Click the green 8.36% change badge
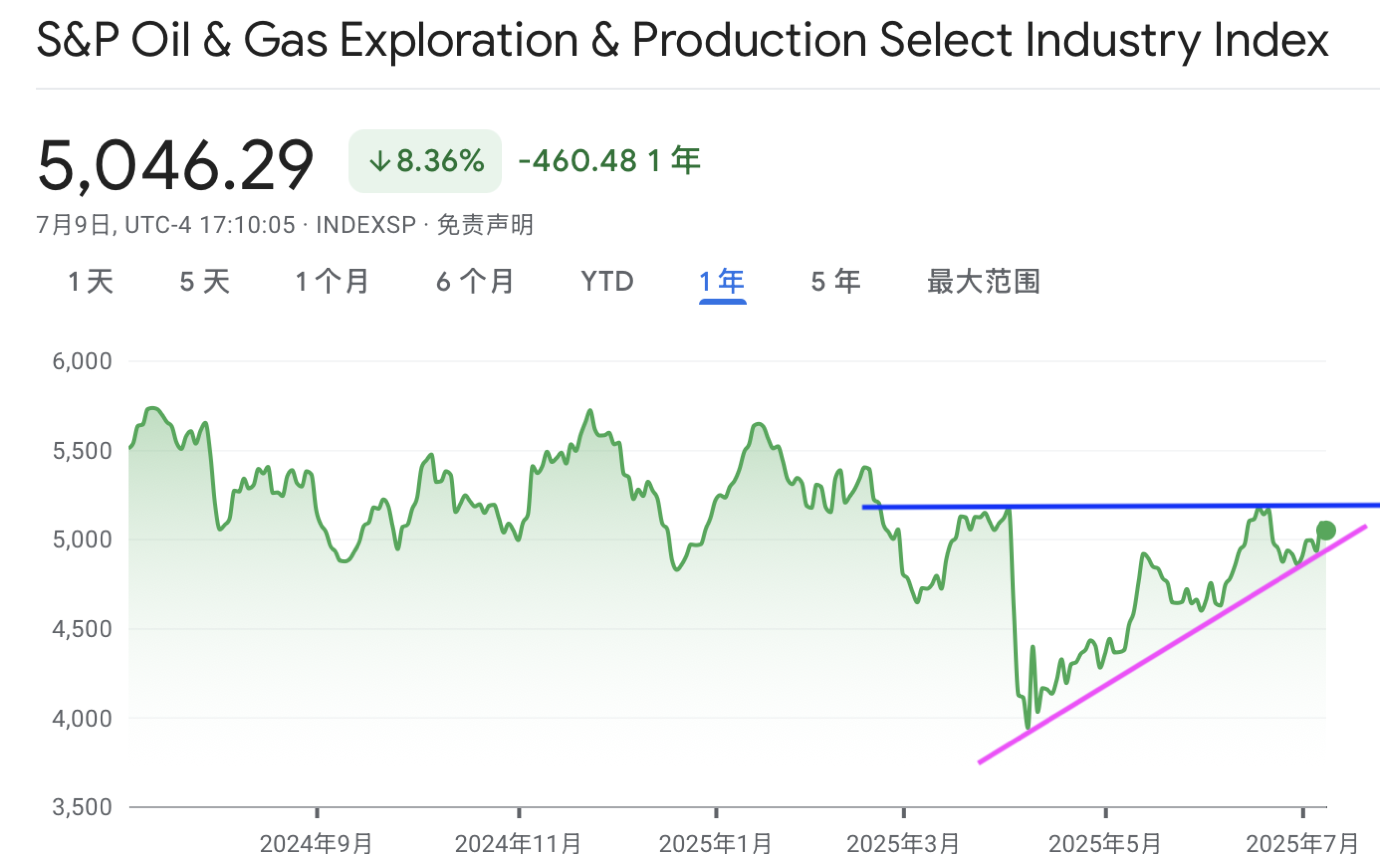The image size is (1380, 862). pyautogui.click(x=425, y=160)
